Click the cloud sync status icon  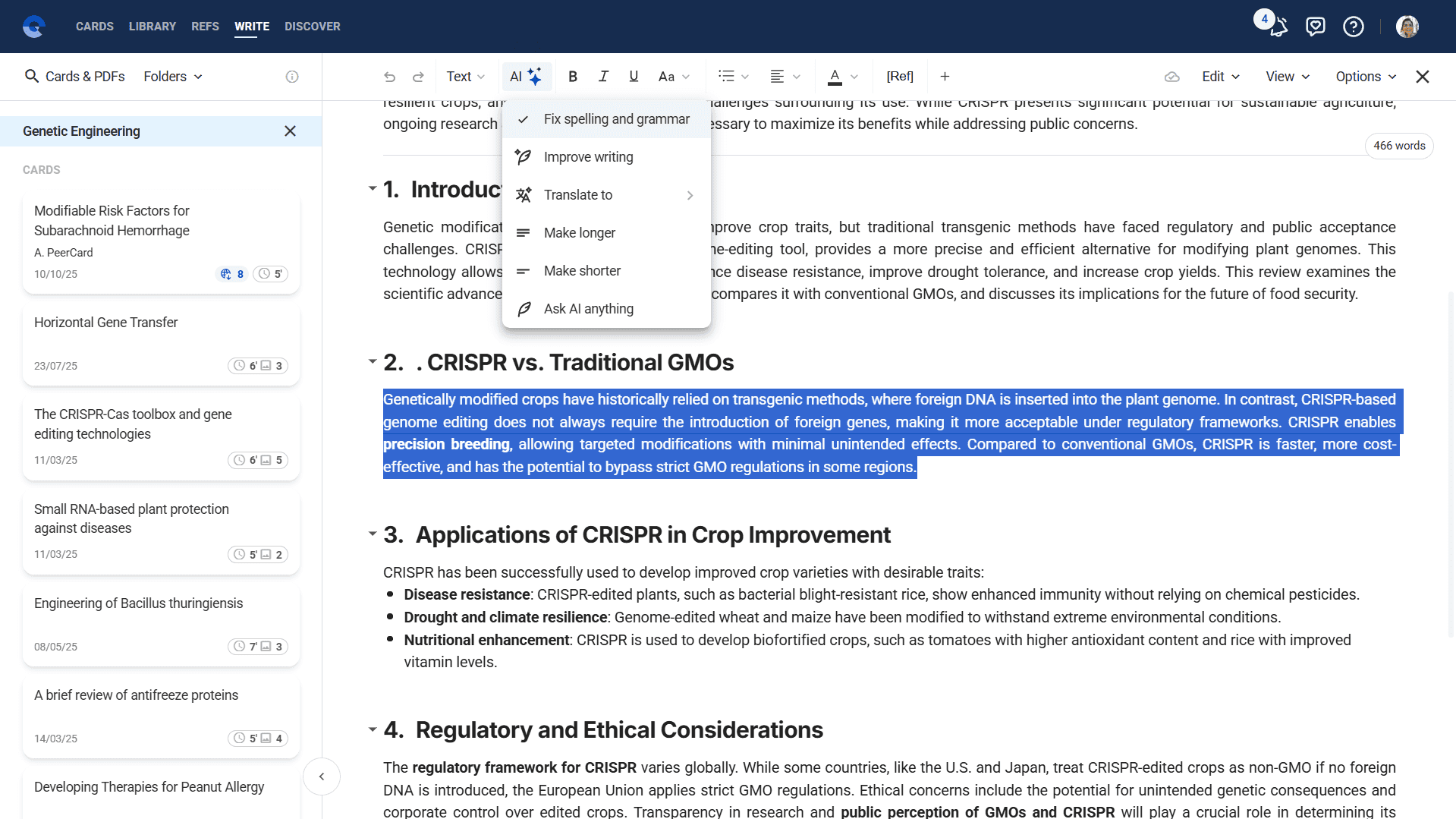click(x=1171, y=77)
